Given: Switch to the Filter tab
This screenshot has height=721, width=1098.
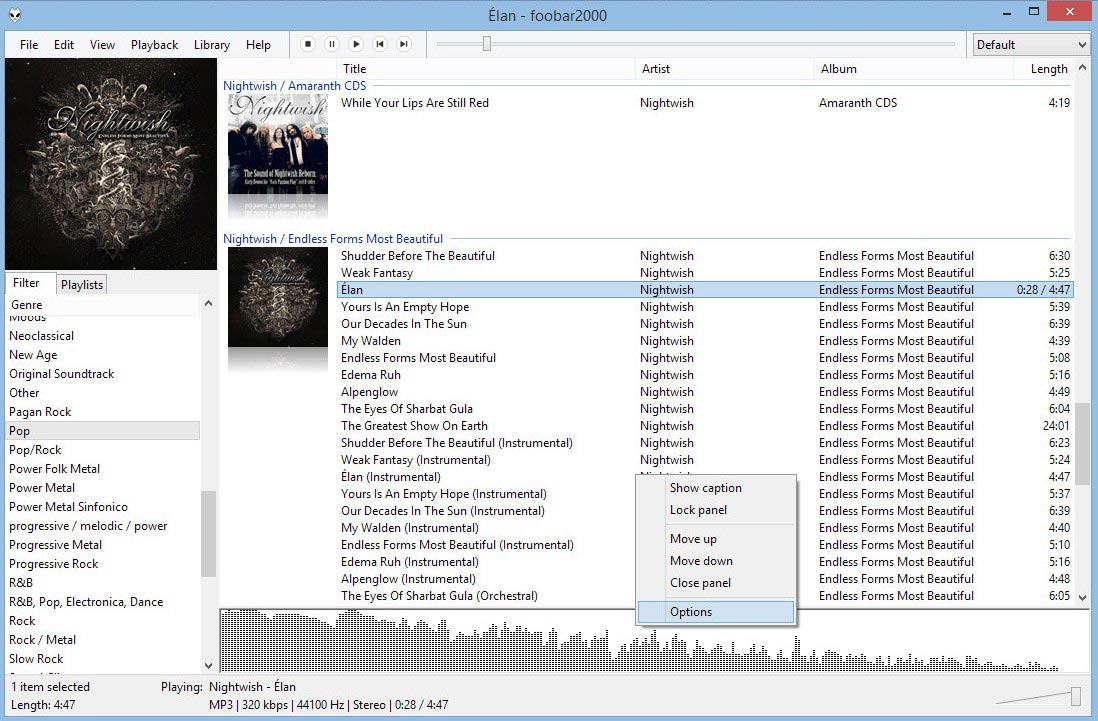Looking at the screenshot, I should (x=26, y=283).
